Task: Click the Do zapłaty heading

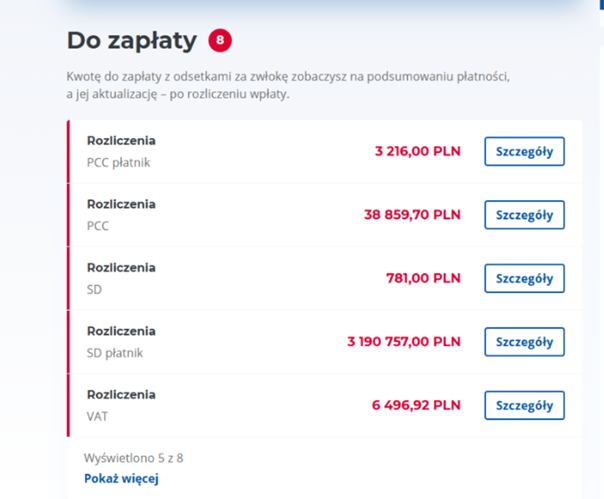Action: [x=132, y=41]
